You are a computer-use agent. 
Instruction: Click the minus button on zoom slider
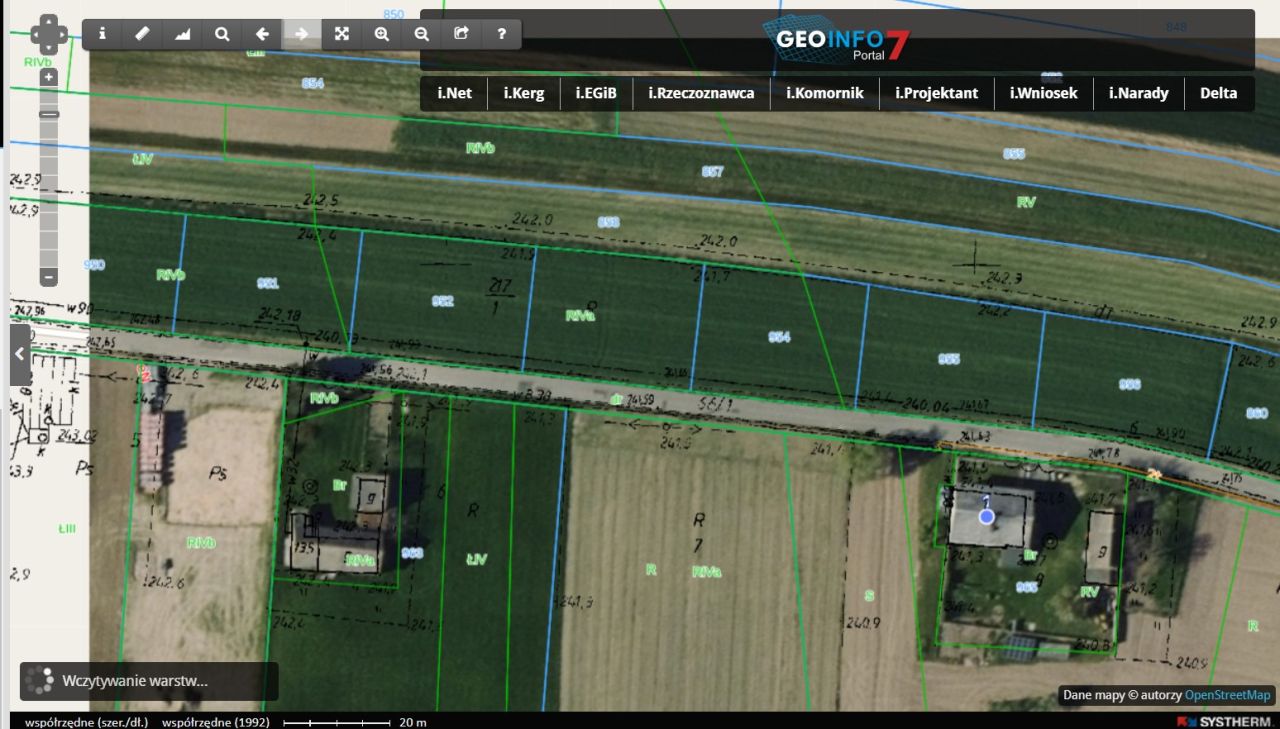coord(49,276)
